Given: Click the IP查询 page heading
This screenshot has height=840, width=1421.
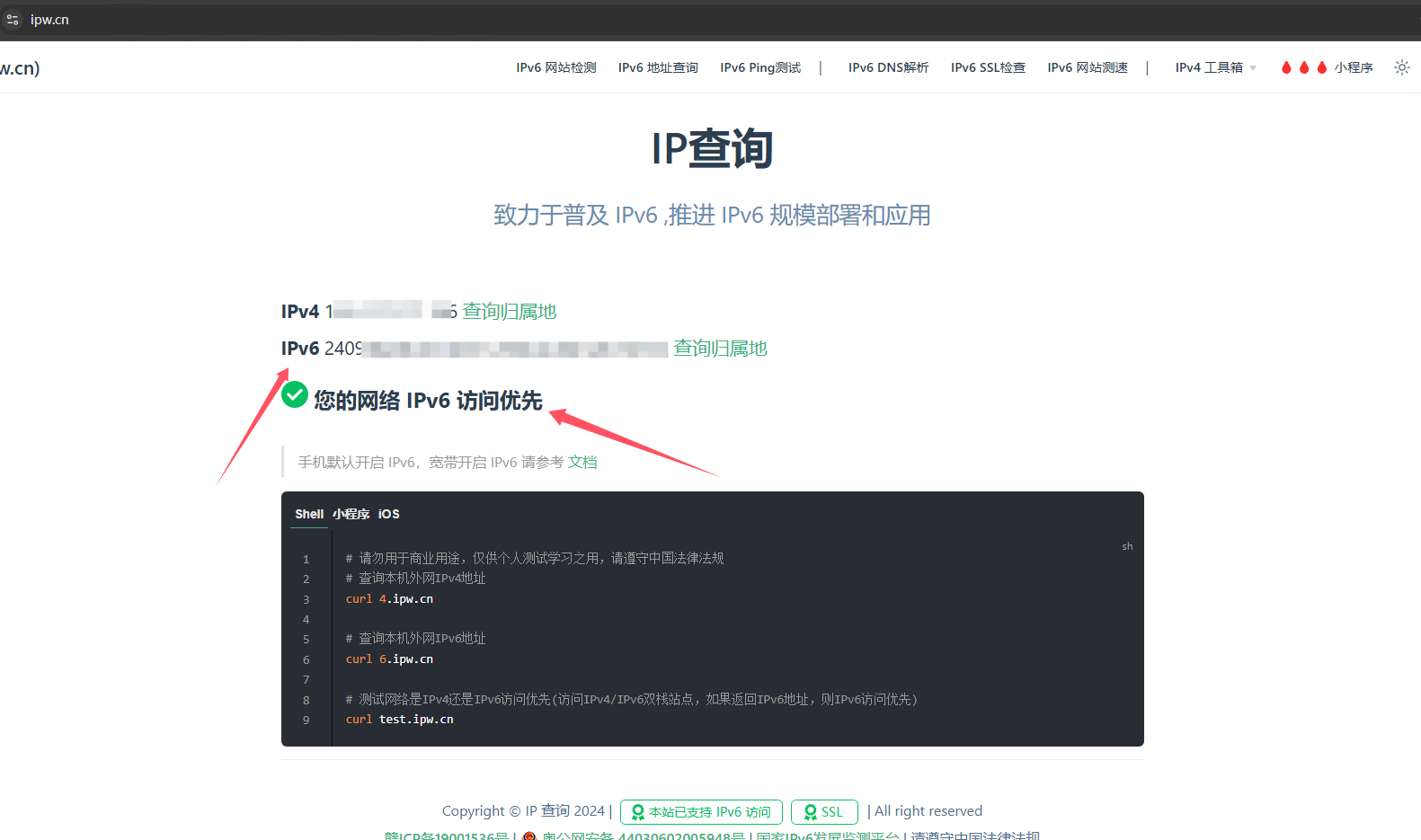Looking at the screenshot, I should [712, 148].
